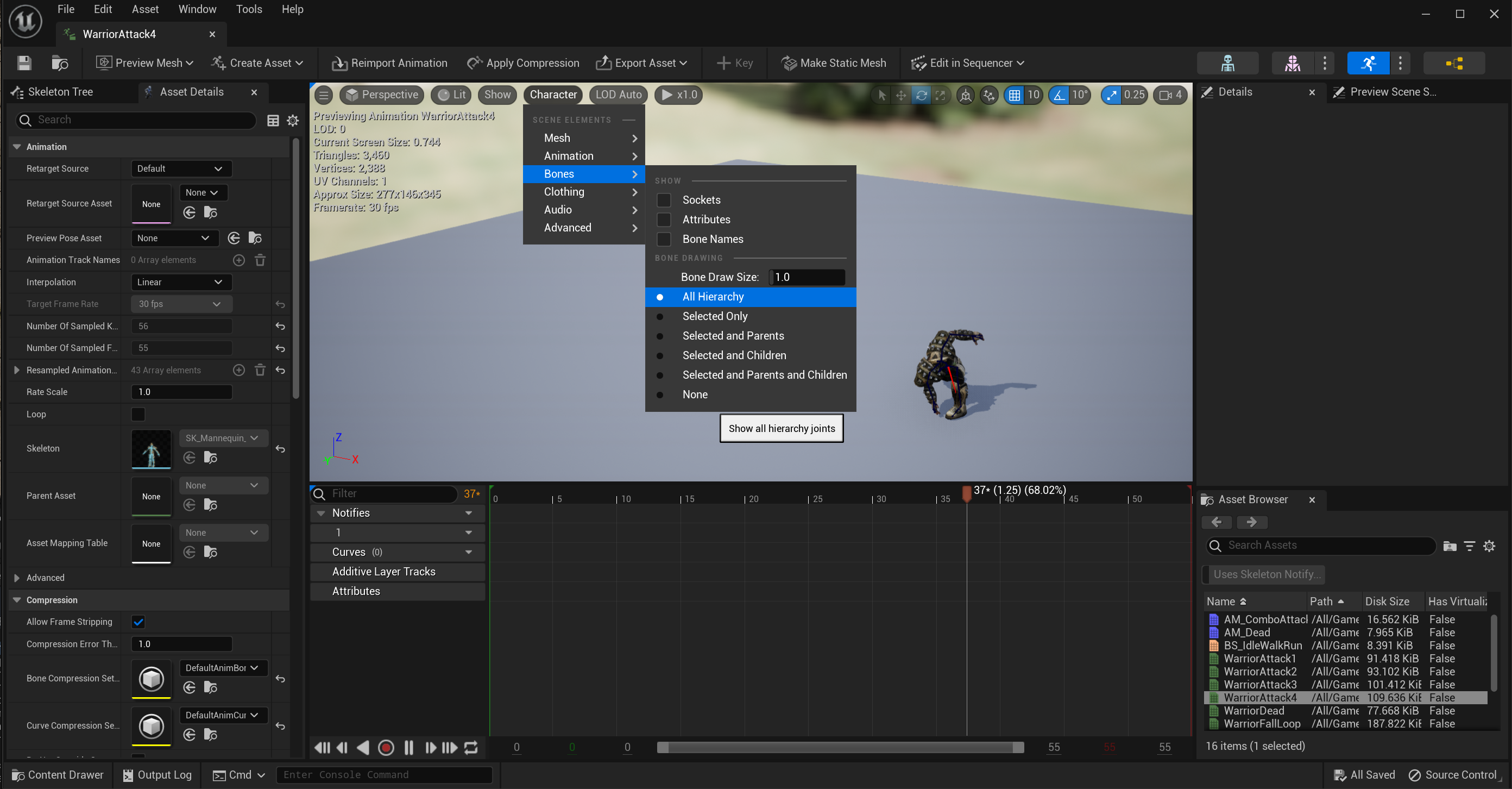Toggle the Loop checkbox
1512x789 pixels.
(138, 414)
